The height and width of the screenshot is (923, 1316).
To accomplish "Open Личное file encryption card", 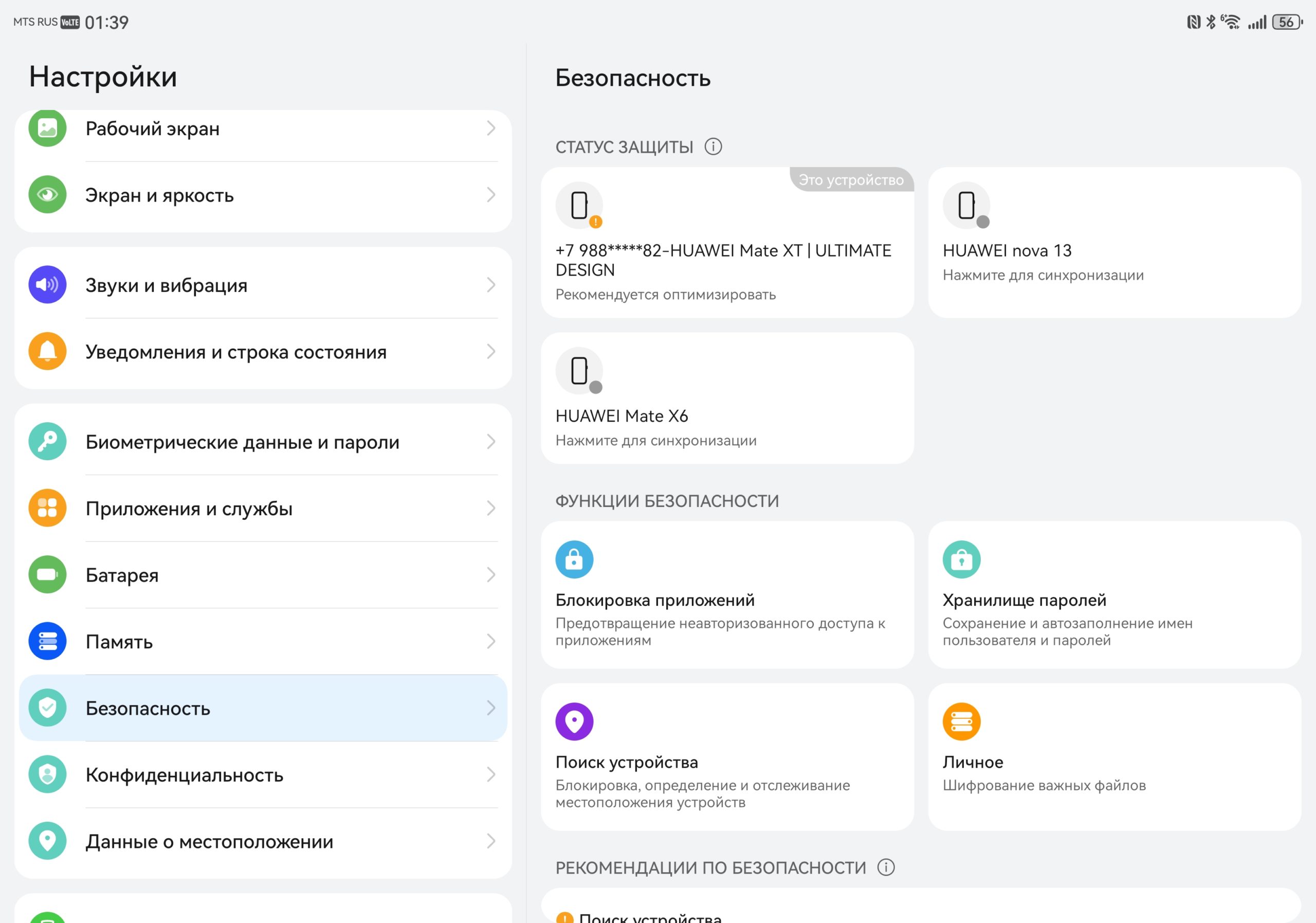I will (x=1115, y=757).
